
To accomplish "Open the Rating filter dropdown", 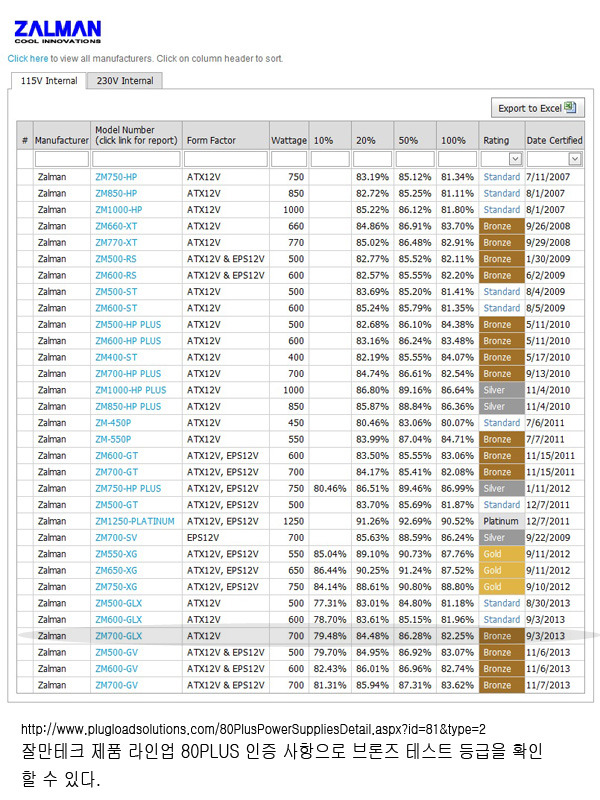I will coord(515,159).
